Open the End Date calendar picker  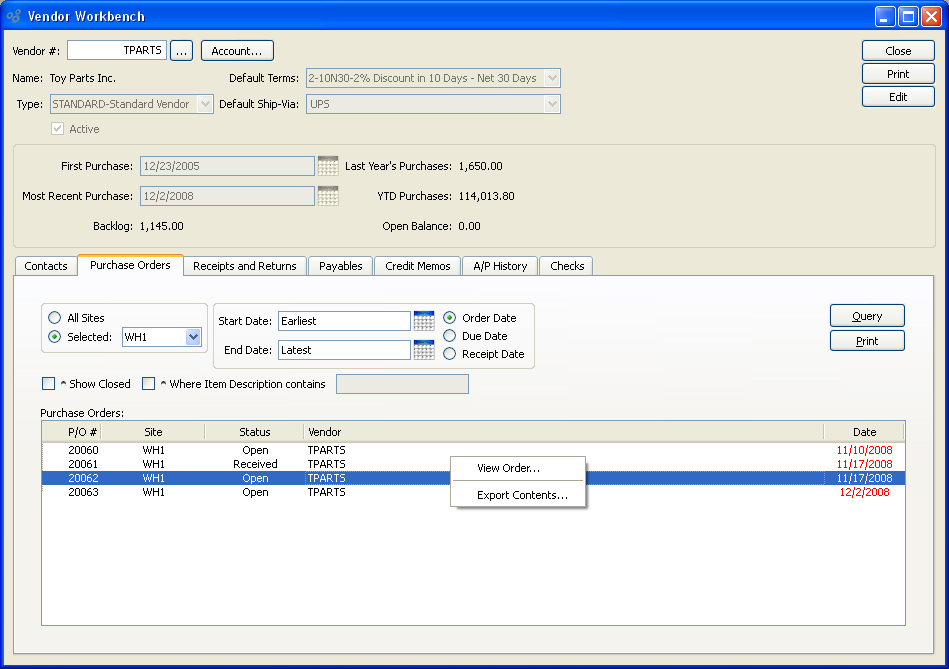tap(424, 350)
